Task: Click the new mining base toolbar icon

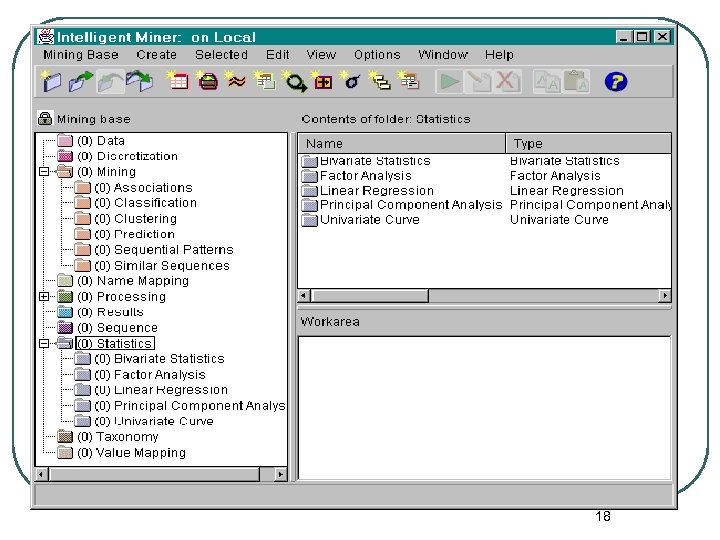Action: [x=51, y=82]
